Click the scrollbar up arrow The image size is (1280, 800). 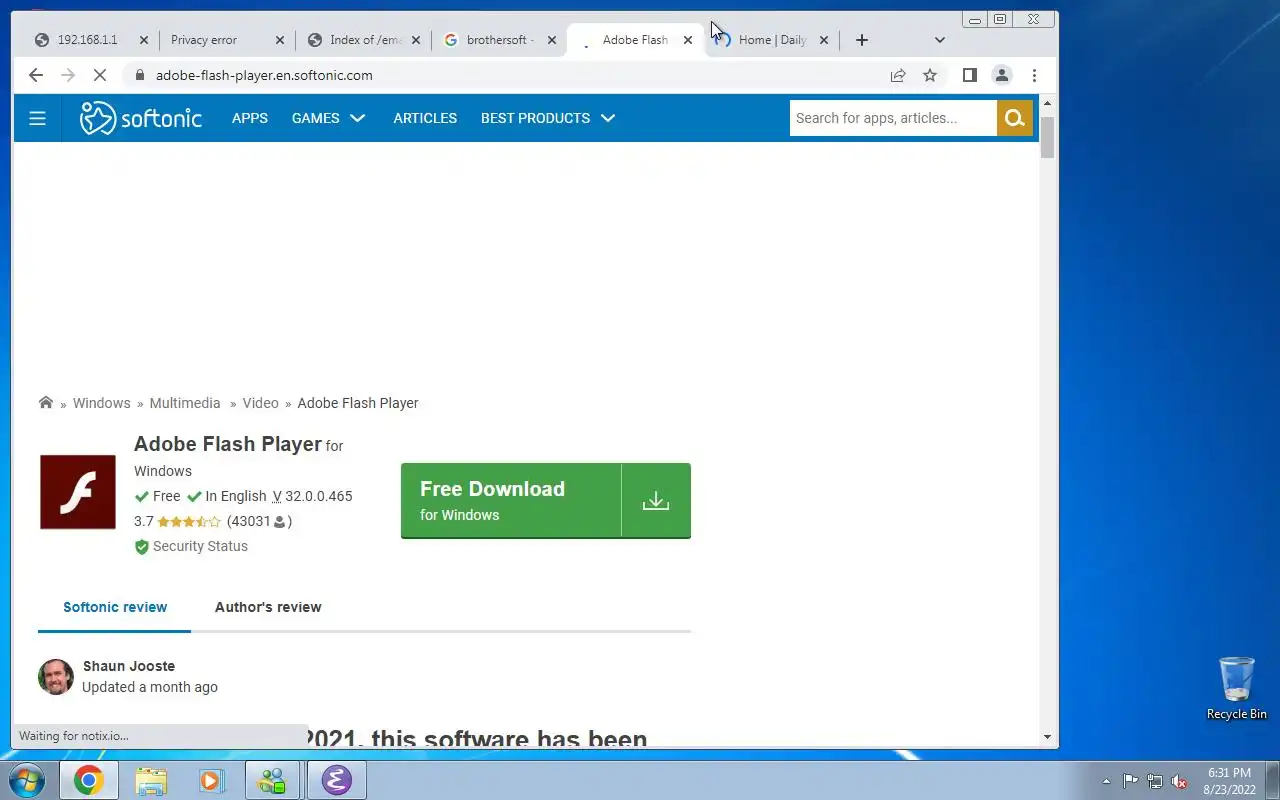tap(1048, 103)
